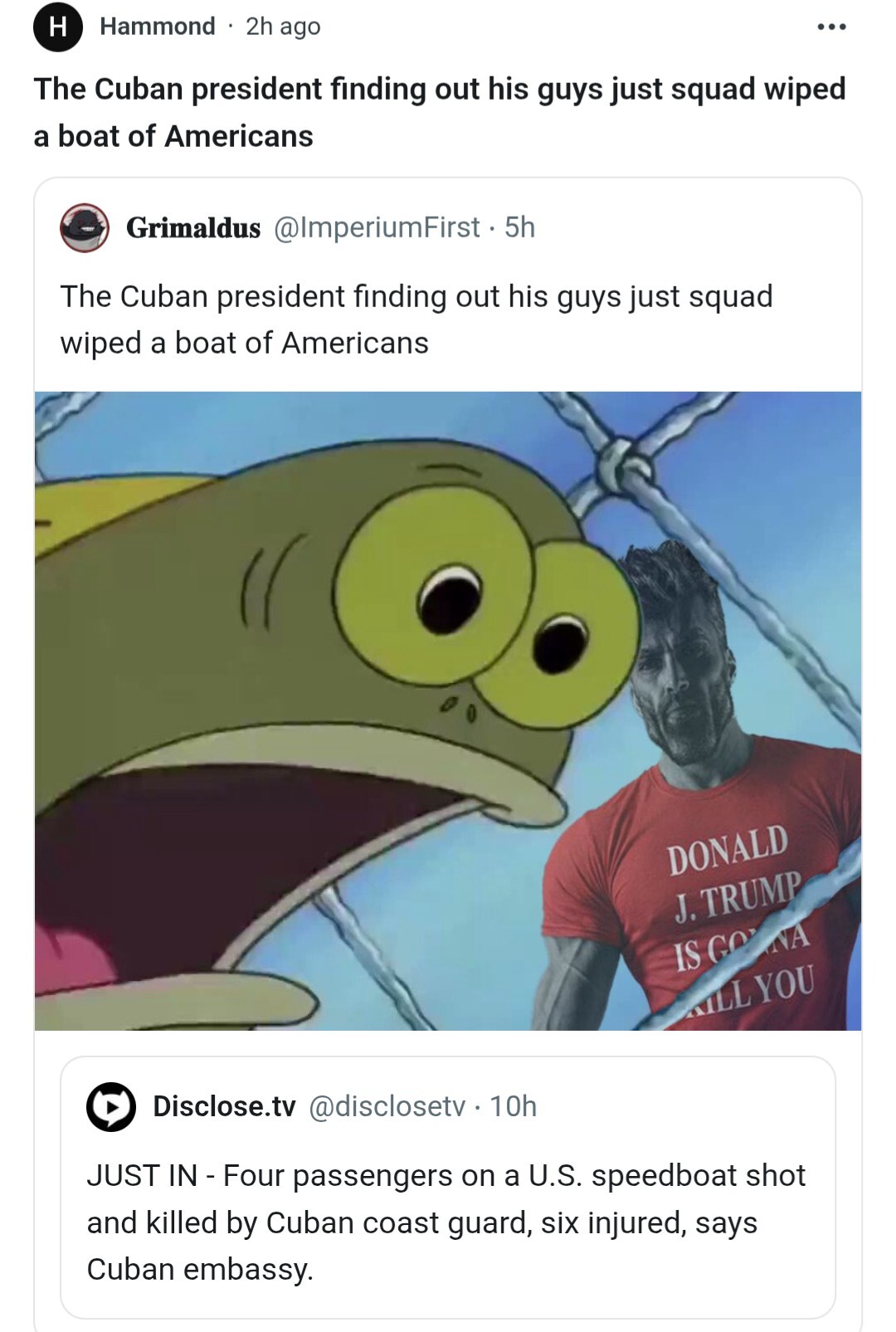Click the Grimaldus display name
The image size is (896, 1332).
[x=193, y=227]
